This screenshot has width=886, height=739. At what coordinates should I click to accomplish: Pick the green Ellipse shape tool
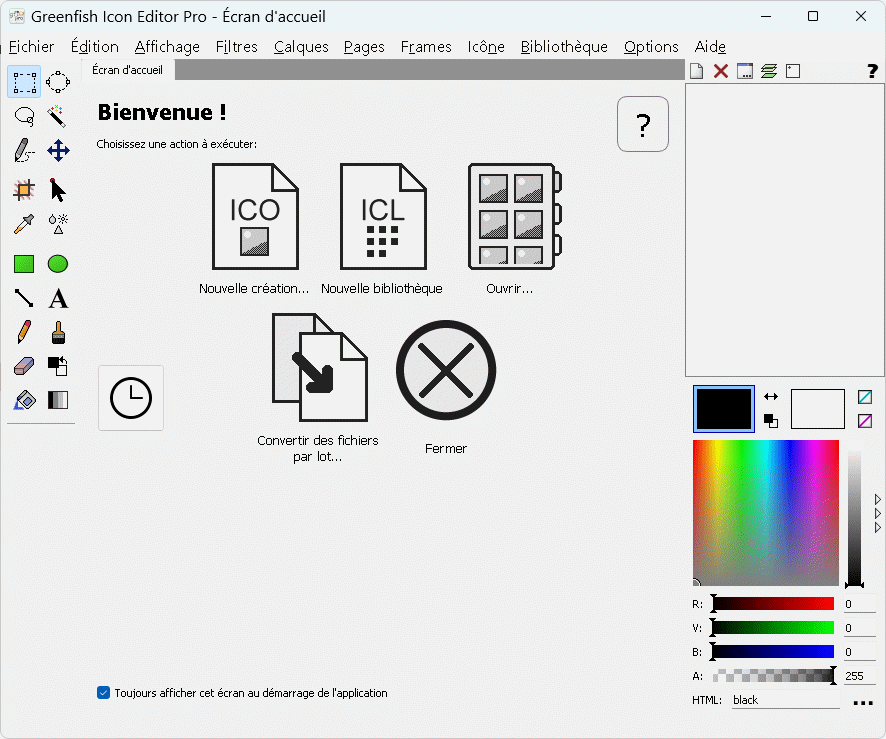[x=58, y=264]
